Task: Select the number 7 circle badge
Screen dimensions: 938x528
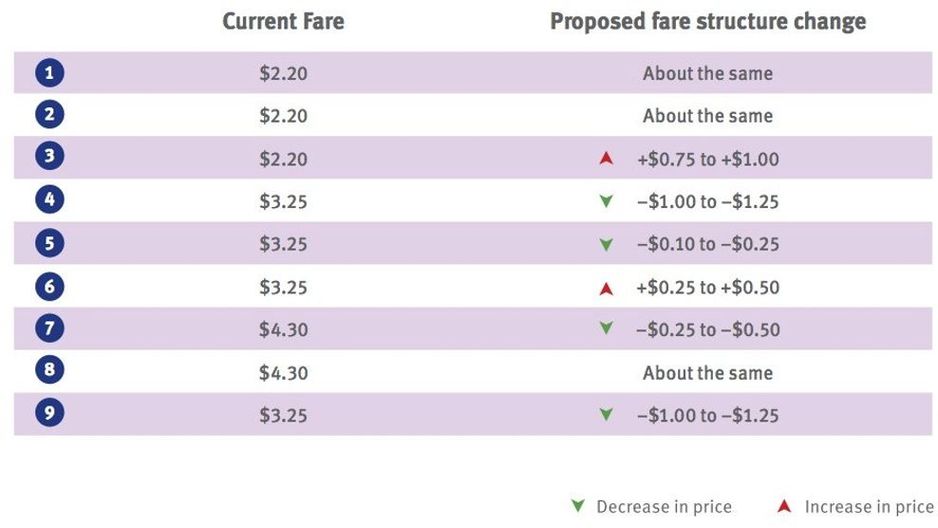Action: click(x=48, y=329)
